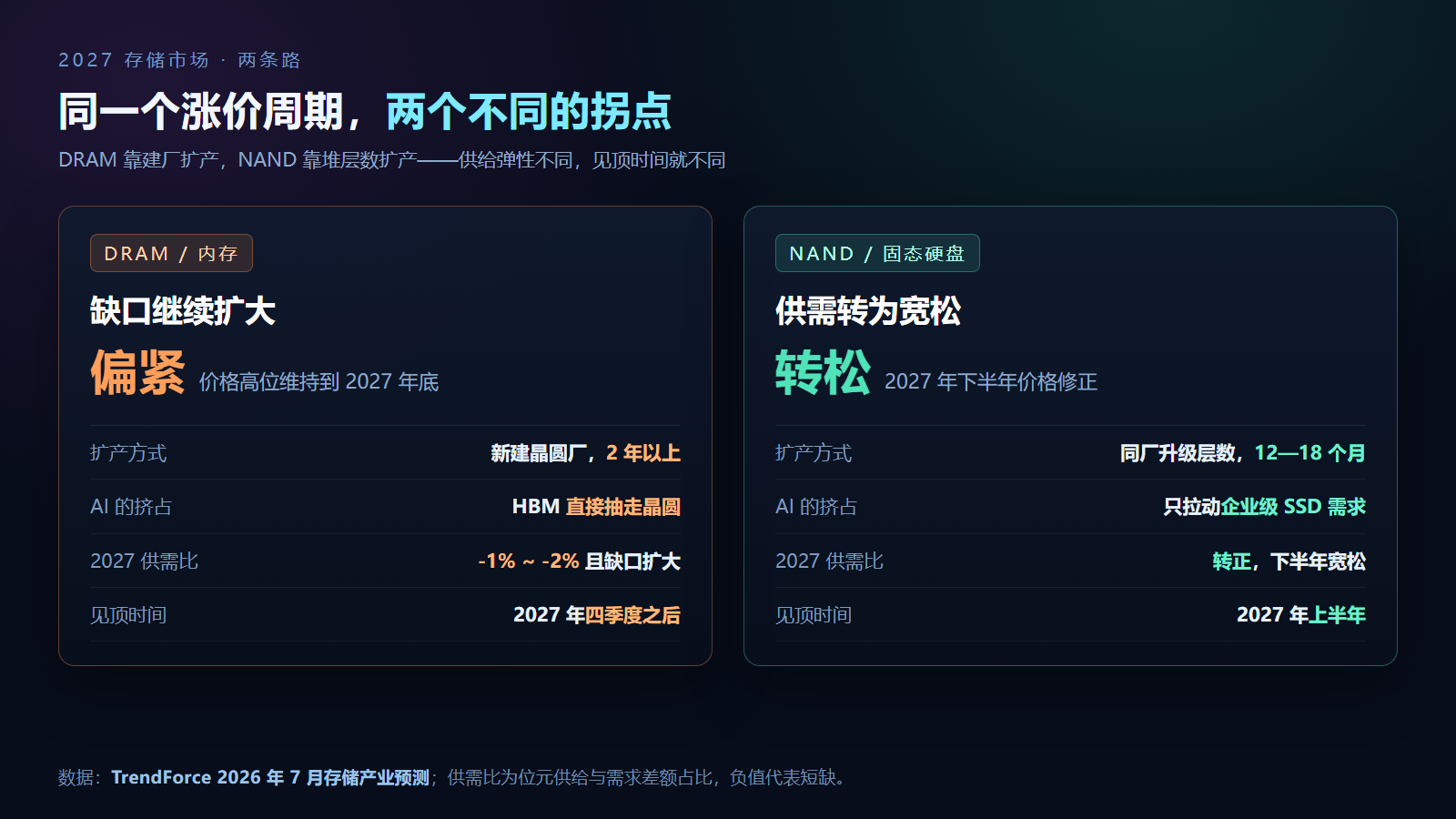The image size is (1456, 819).
Task: Click "AI 的挤占" label in the DRAM card
Action: coord(131,507)
